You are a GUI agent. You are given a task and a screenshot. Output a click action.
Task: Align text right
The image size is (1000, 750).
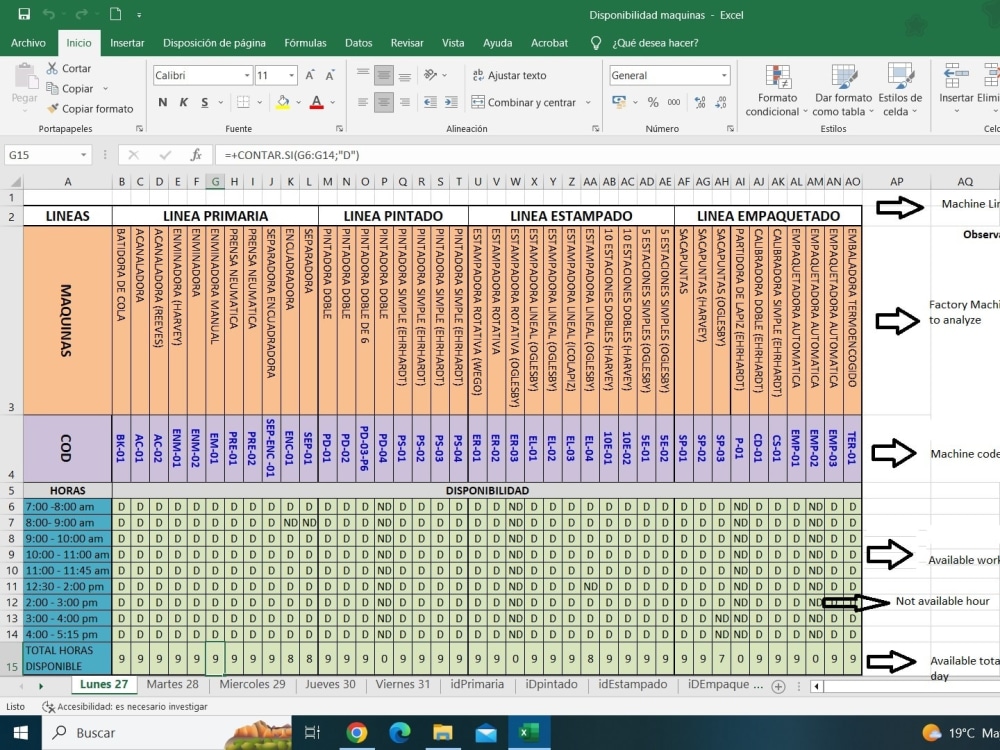(x=404, y=102)
